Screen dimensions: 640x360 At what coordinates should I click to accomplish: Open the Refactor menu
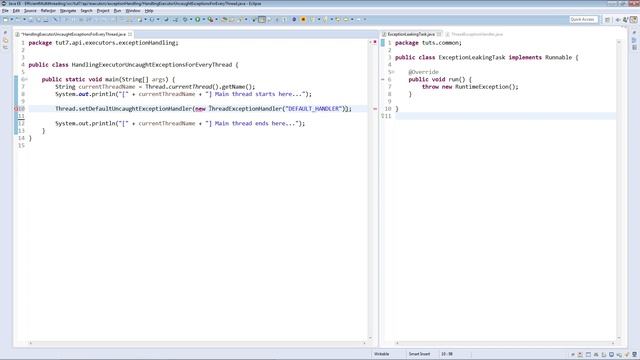pos(48,11)
